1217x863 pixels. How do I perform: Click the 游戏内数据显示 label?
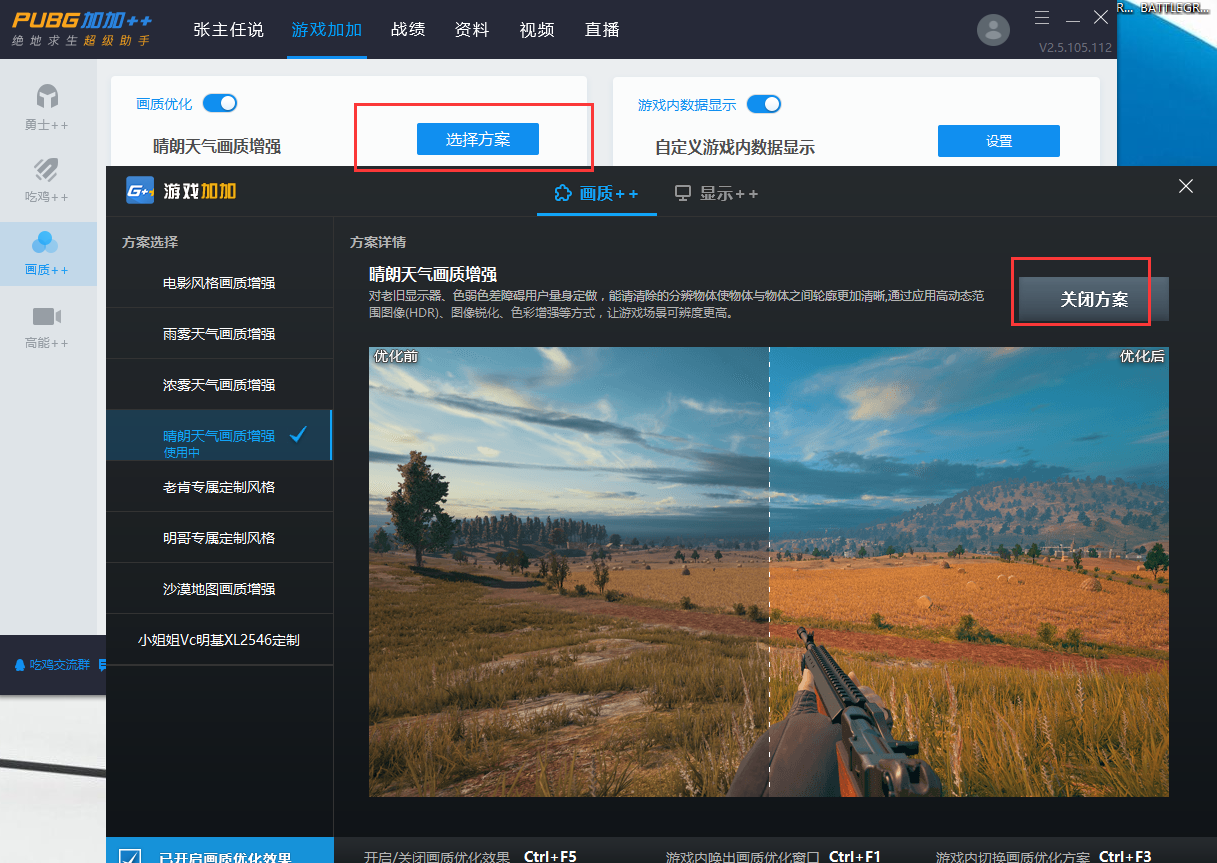click(687, 105)
